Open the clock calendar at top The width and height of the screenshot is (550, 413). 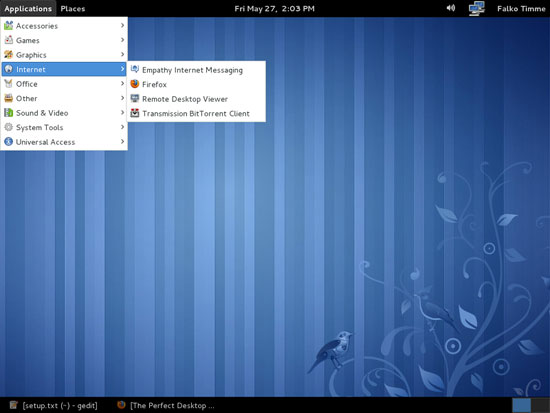274,8
